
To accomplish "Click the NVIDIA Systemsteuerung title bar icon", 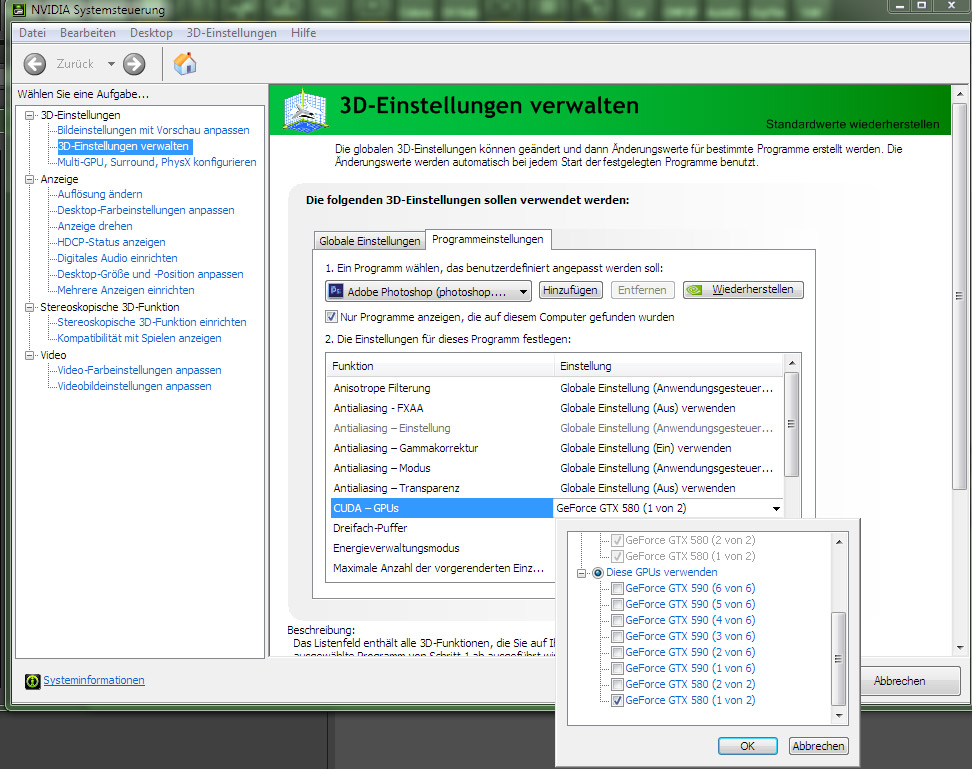I will point(19,10).
